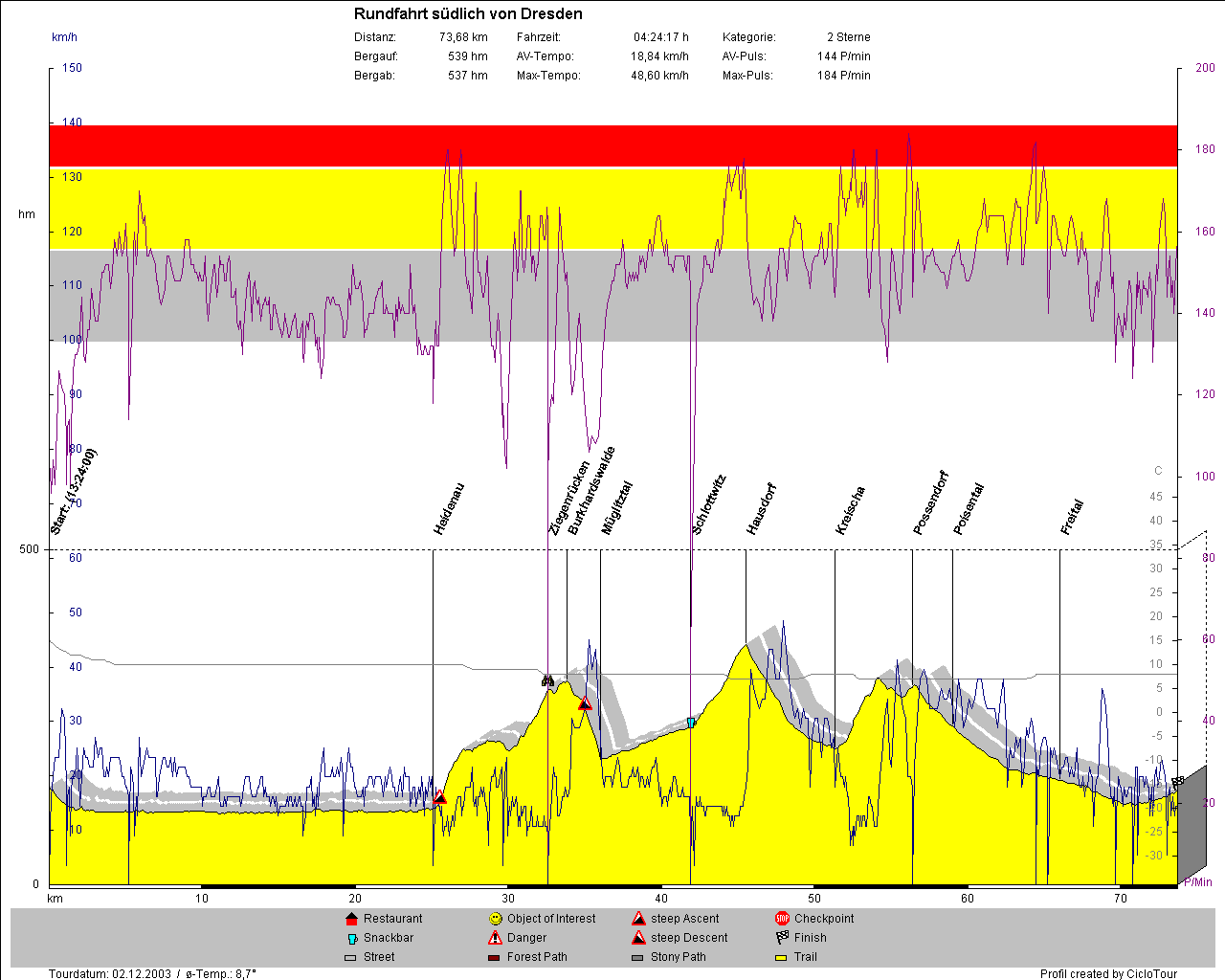Click the chart title 'Rundfahrt südlich von Dresden'
1225x980 pixels.
[468, 14]
